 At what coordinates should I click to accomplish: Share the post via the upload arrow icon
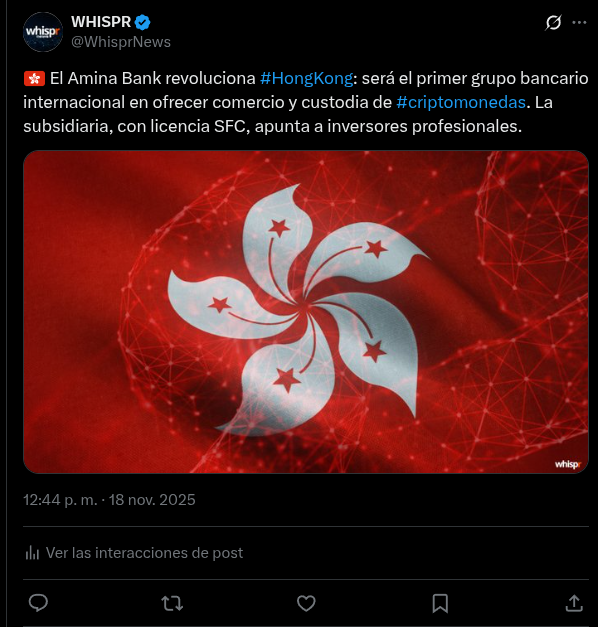(574, 603)
